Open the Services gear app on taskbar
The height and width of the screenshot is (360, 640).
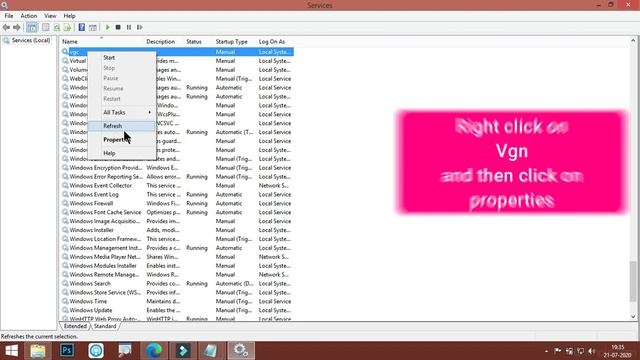pos(241,351)
